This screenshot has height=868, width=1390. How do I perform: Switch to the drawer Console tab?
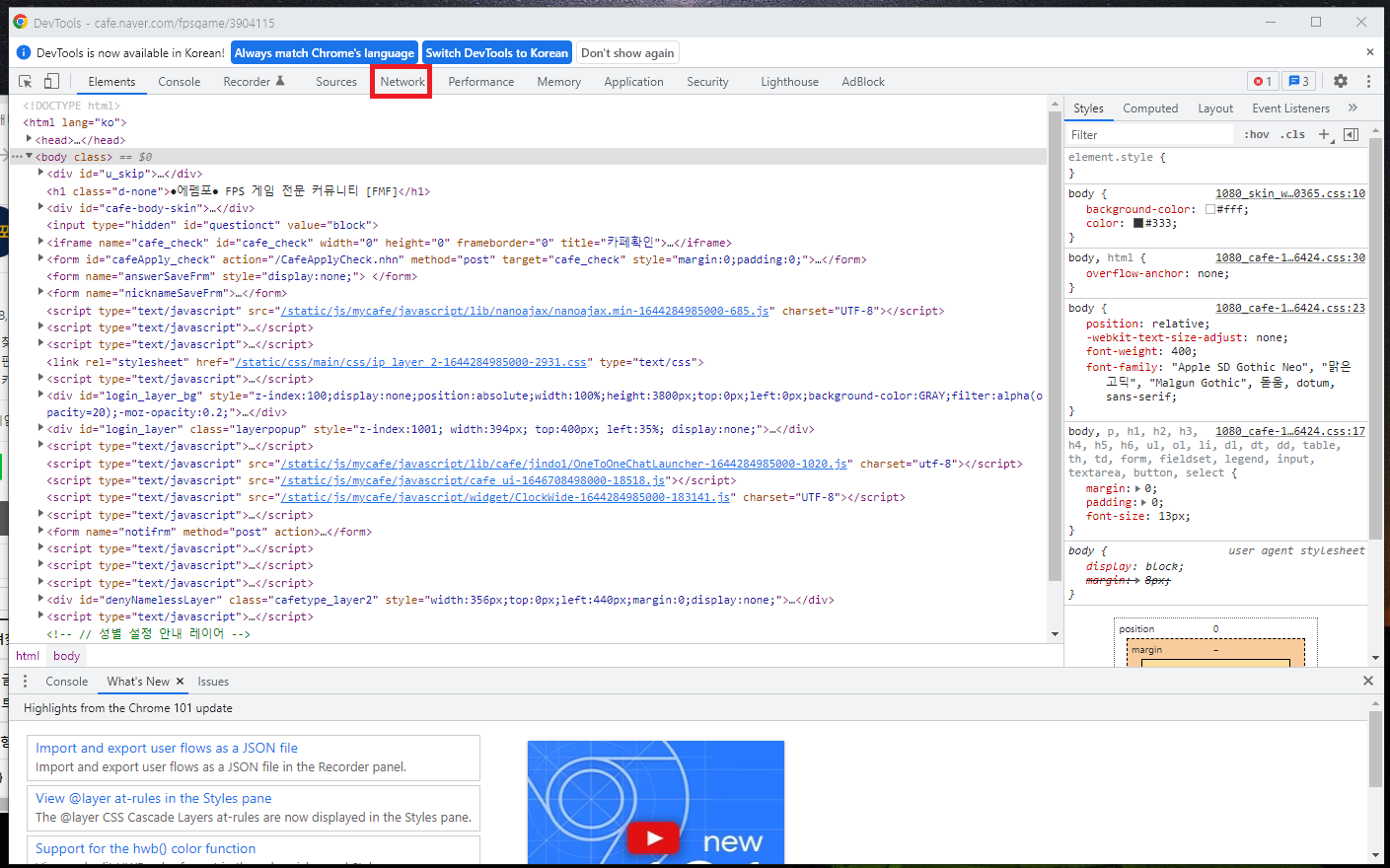pyautogui.click(x=66, y=682)
